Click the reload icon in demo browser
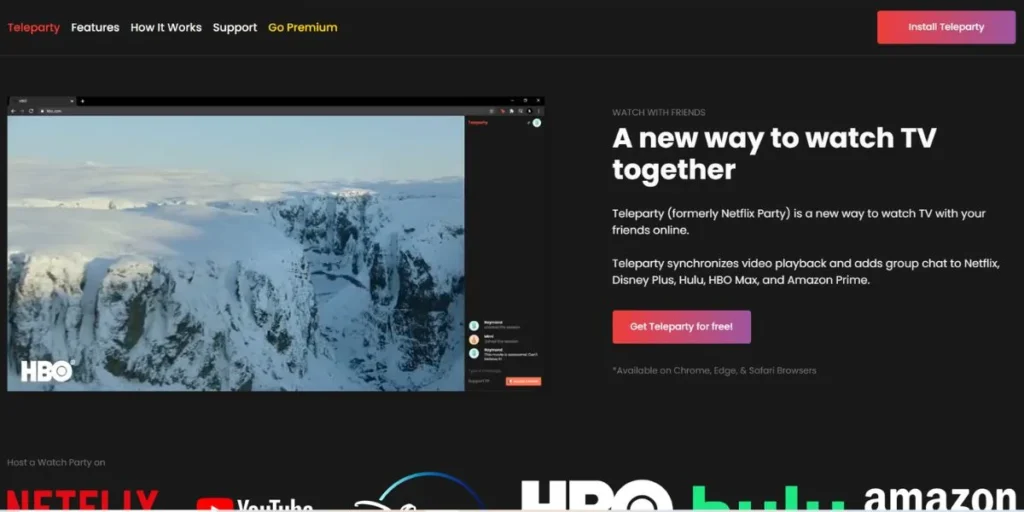1024x512 pixels. coord(31,111)
